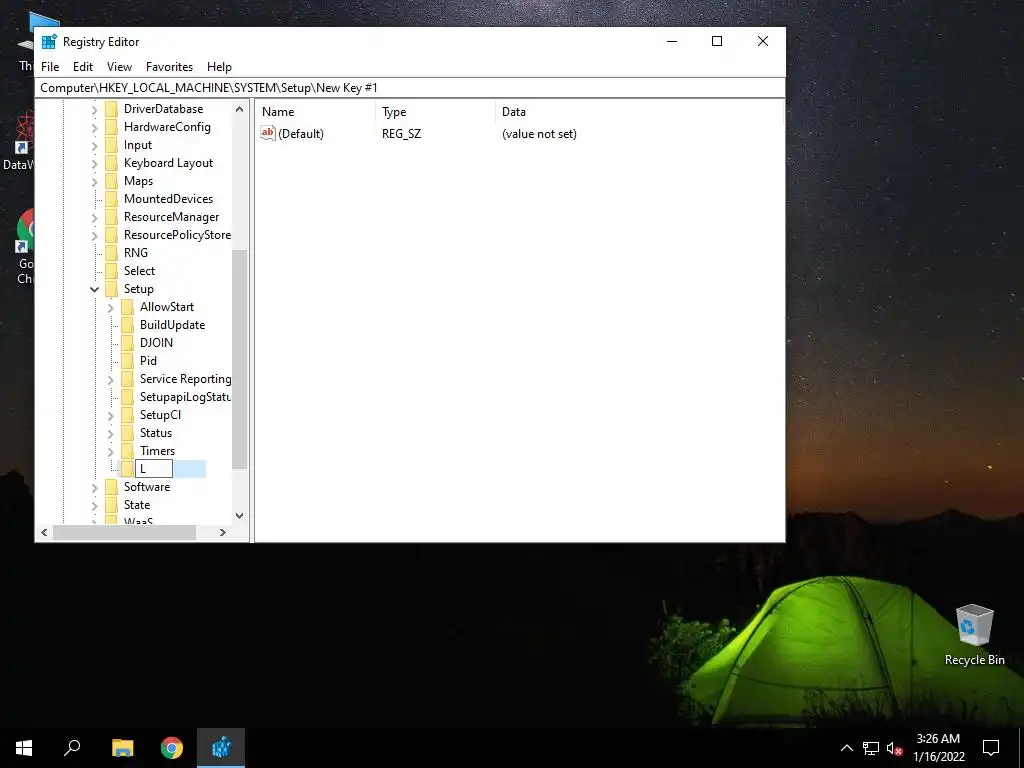Select the Maps folder icon
This screenshot has width=1024, height=768.
[x=112, y=180]
